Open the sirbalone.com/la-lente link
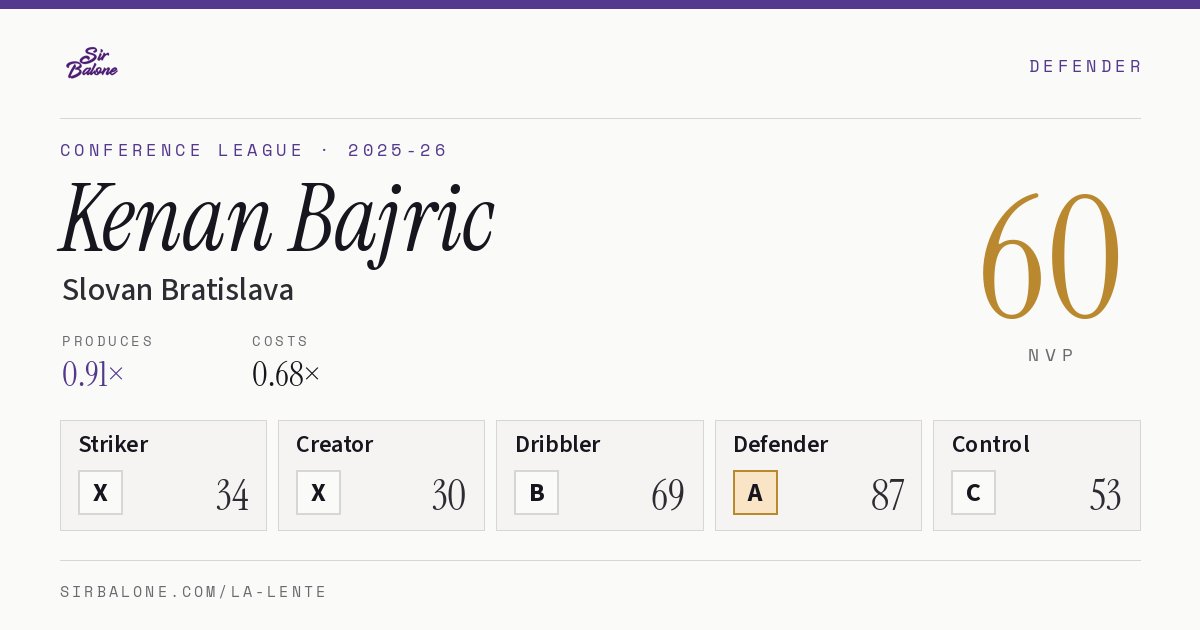Image resolution: width=1200 pixels, height=630 pixels. 194,592
